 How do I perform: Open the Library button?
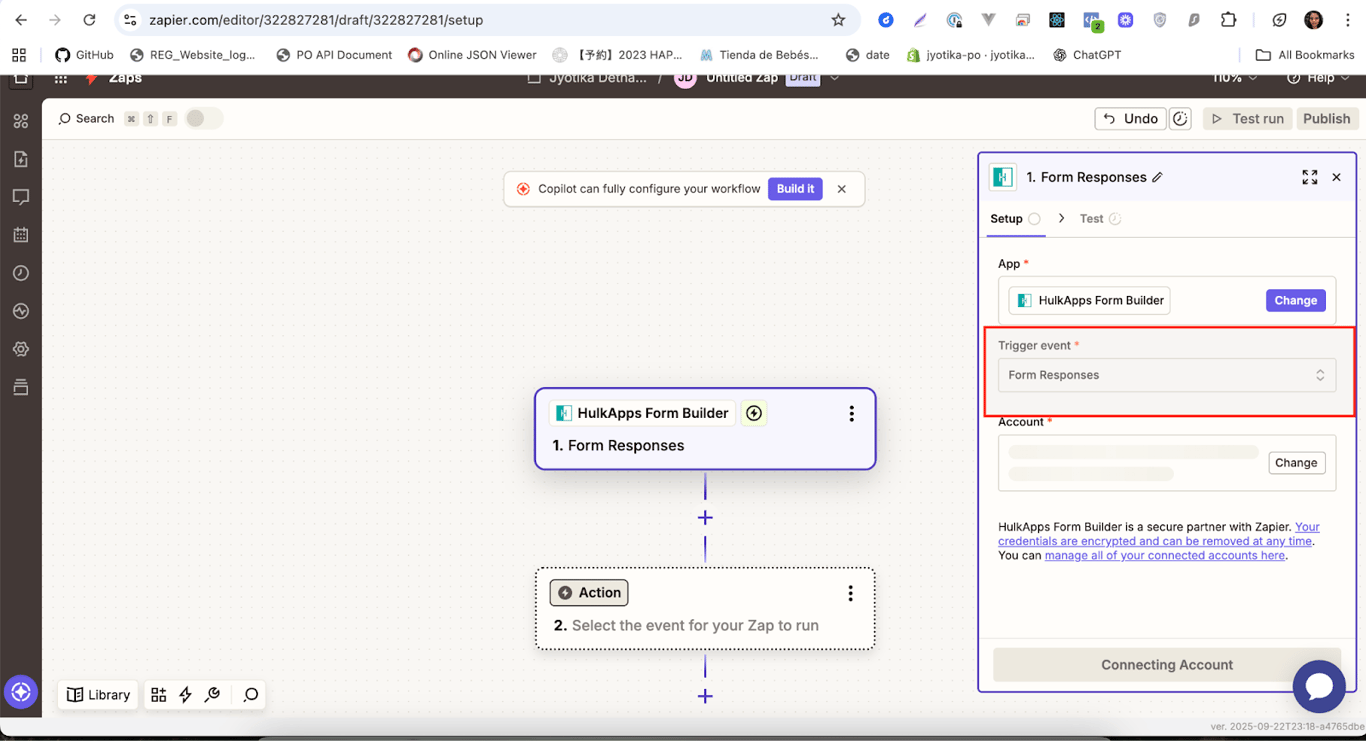(98, 695)
